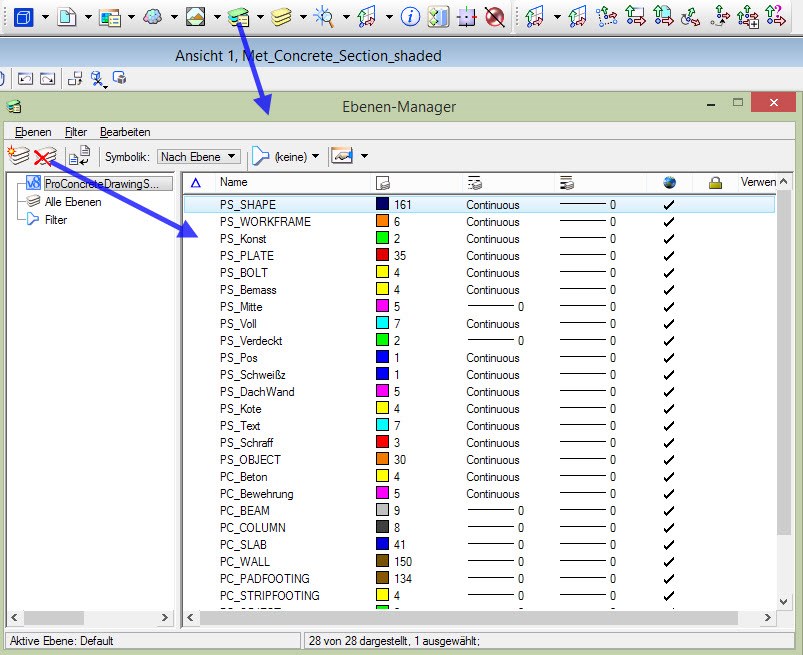Toggle the check mark in the PS_PLATE row
803x655 pixels.
click(x=668, y=256)
